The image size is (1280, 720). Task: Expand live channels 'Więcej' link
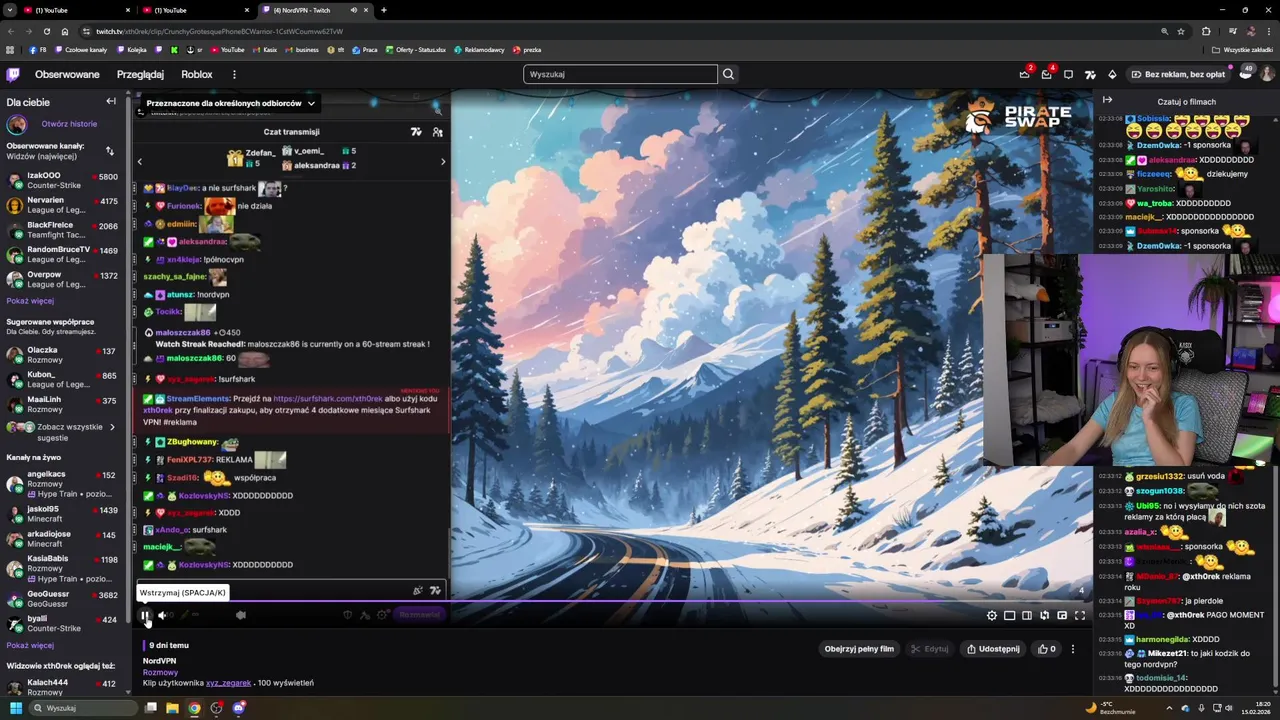pos(30,645)
